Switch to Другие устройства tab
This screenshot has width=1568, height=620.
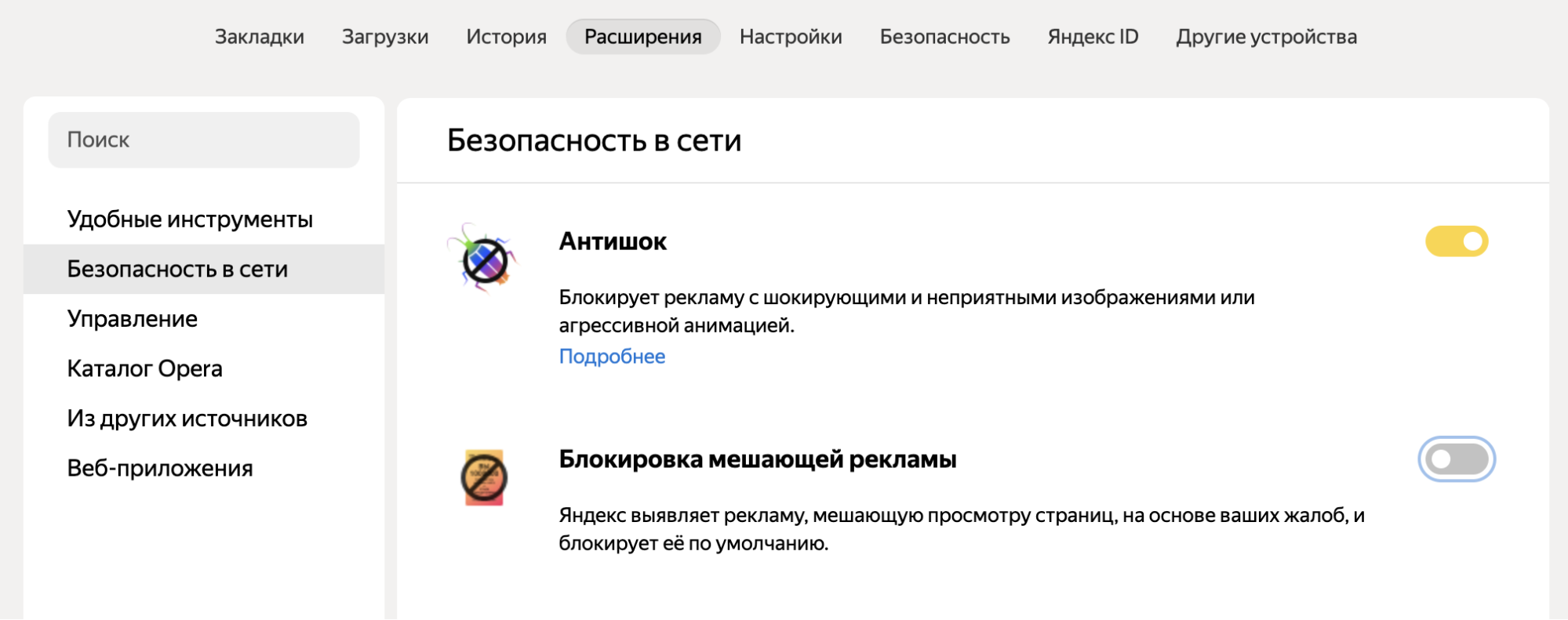[1266, 37]
